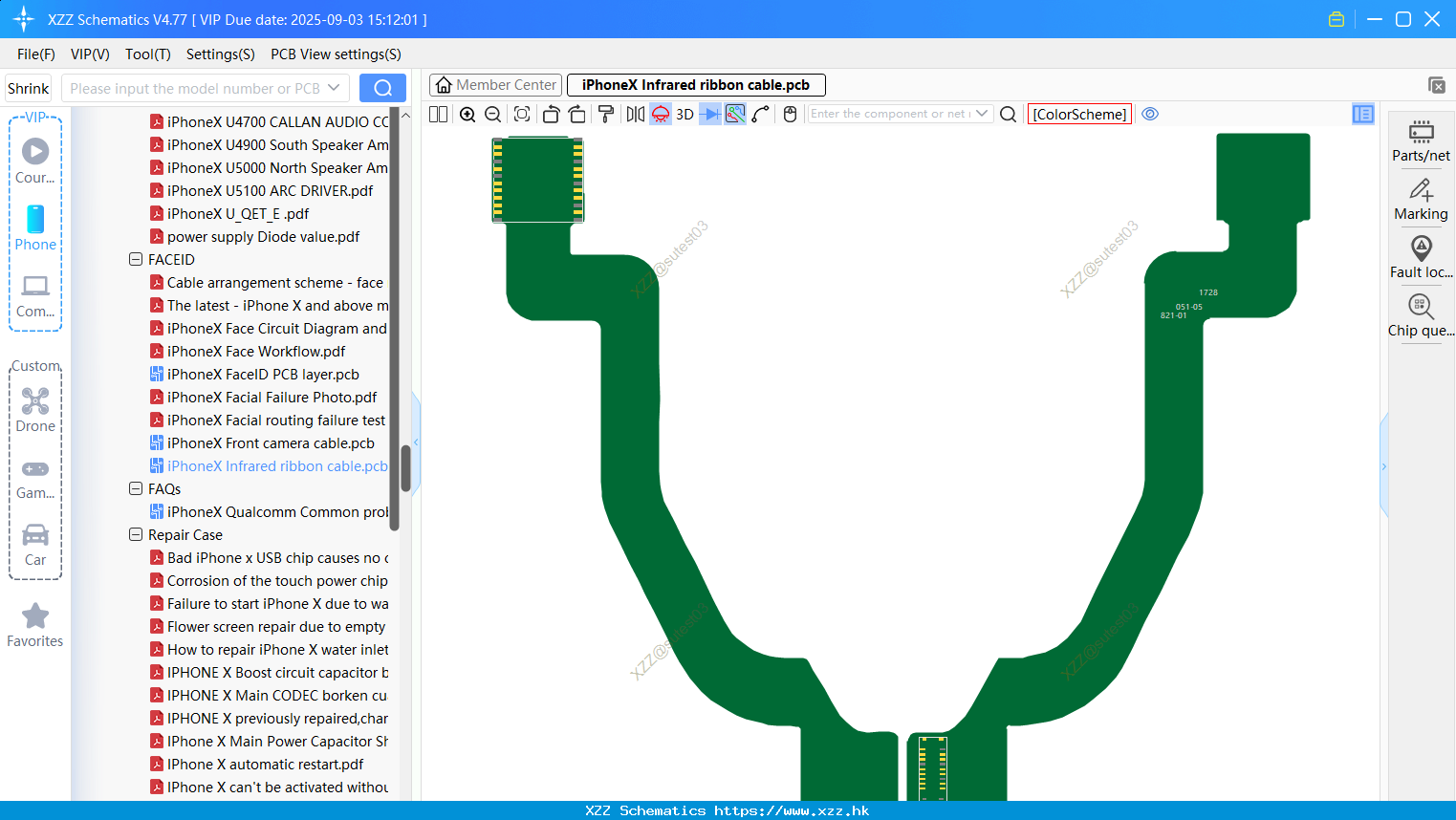Collapse the left file tree panel handle
Screen dimensions: 1456x820
tap(416, 442)
